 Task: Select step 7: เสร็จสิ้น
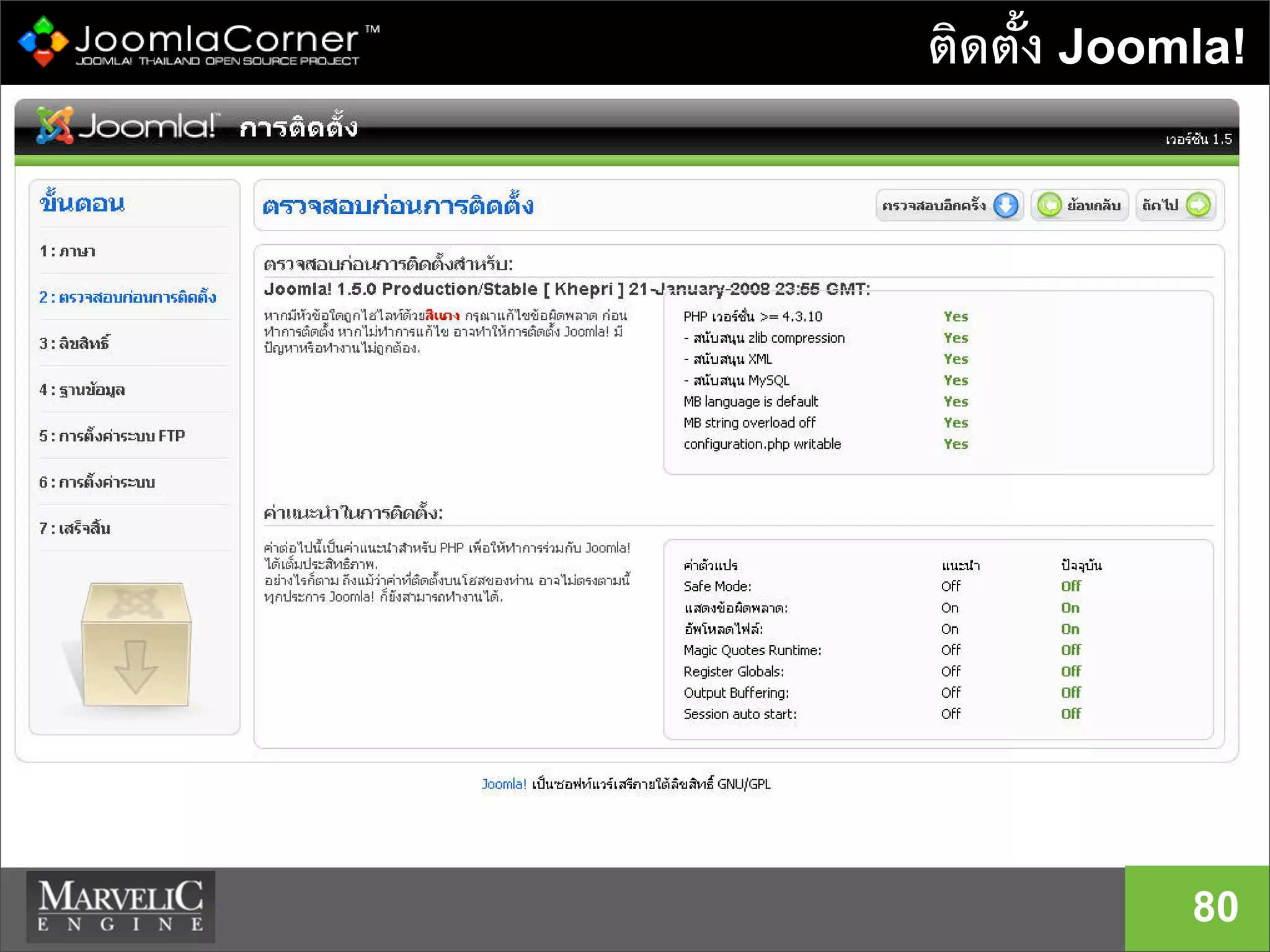pyautogui.click(x=74, y=528)
